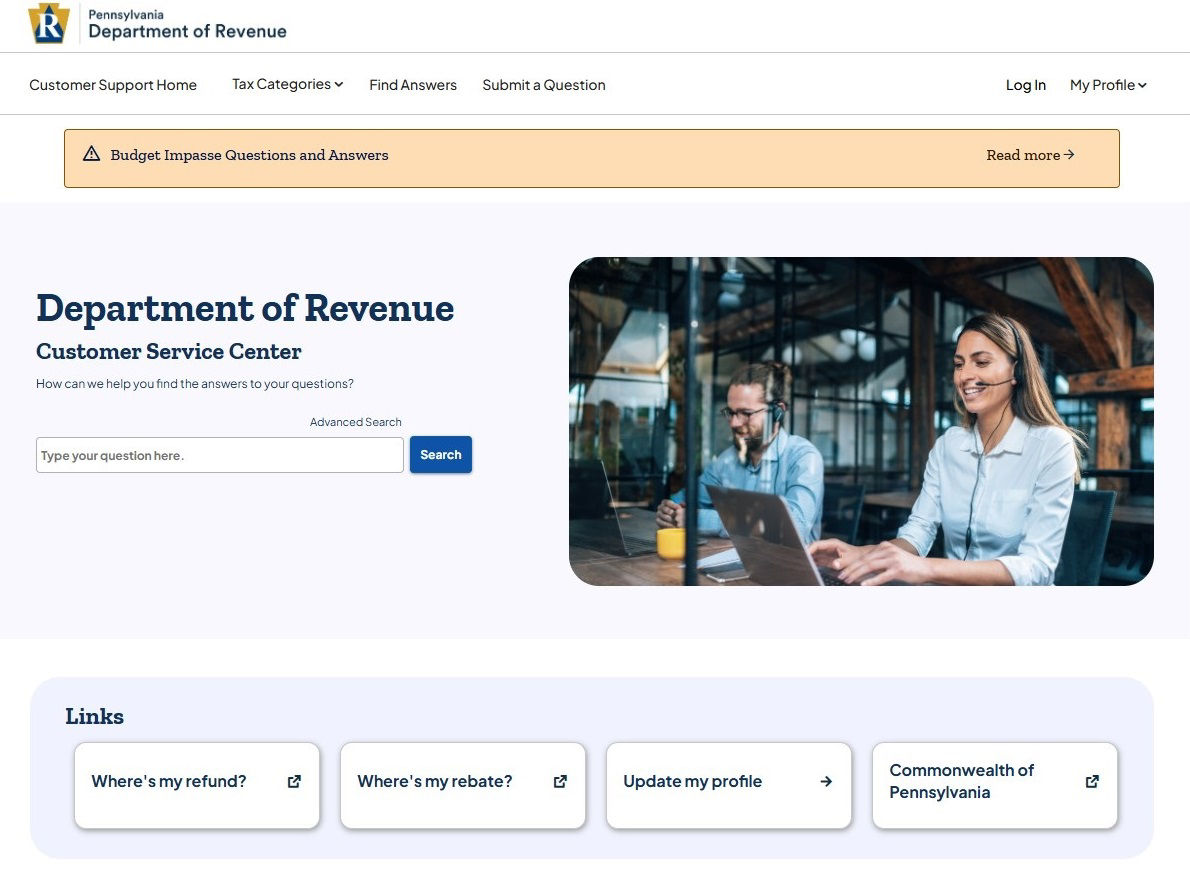Open the external link icon on Where's my refund
1190x877 pixels.
coord(294,781)
